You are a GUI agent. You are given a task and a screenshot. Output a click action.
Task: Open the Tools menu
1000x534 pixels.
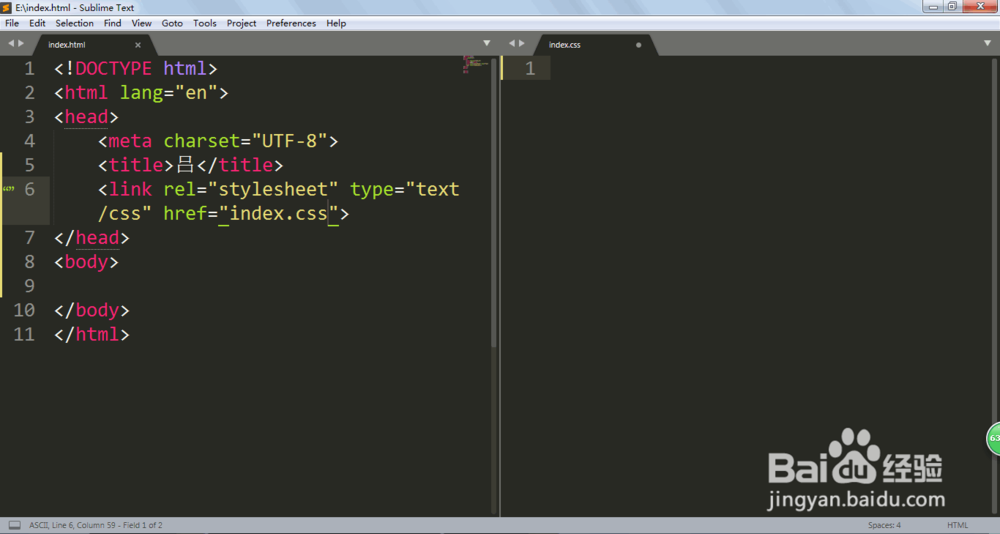[205, 23]
